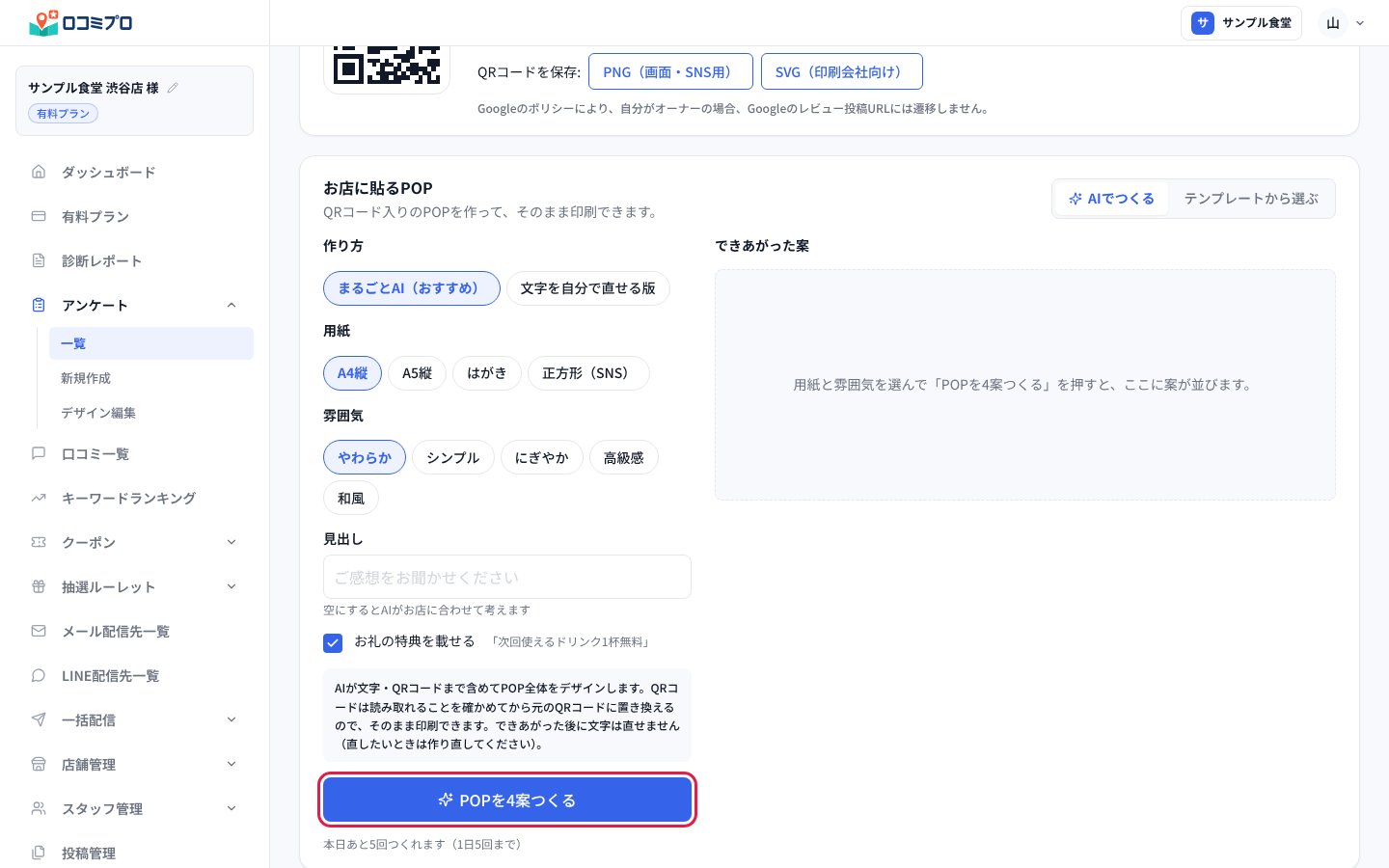
Task: Pick はがき paper size
Action: point(487,373)
